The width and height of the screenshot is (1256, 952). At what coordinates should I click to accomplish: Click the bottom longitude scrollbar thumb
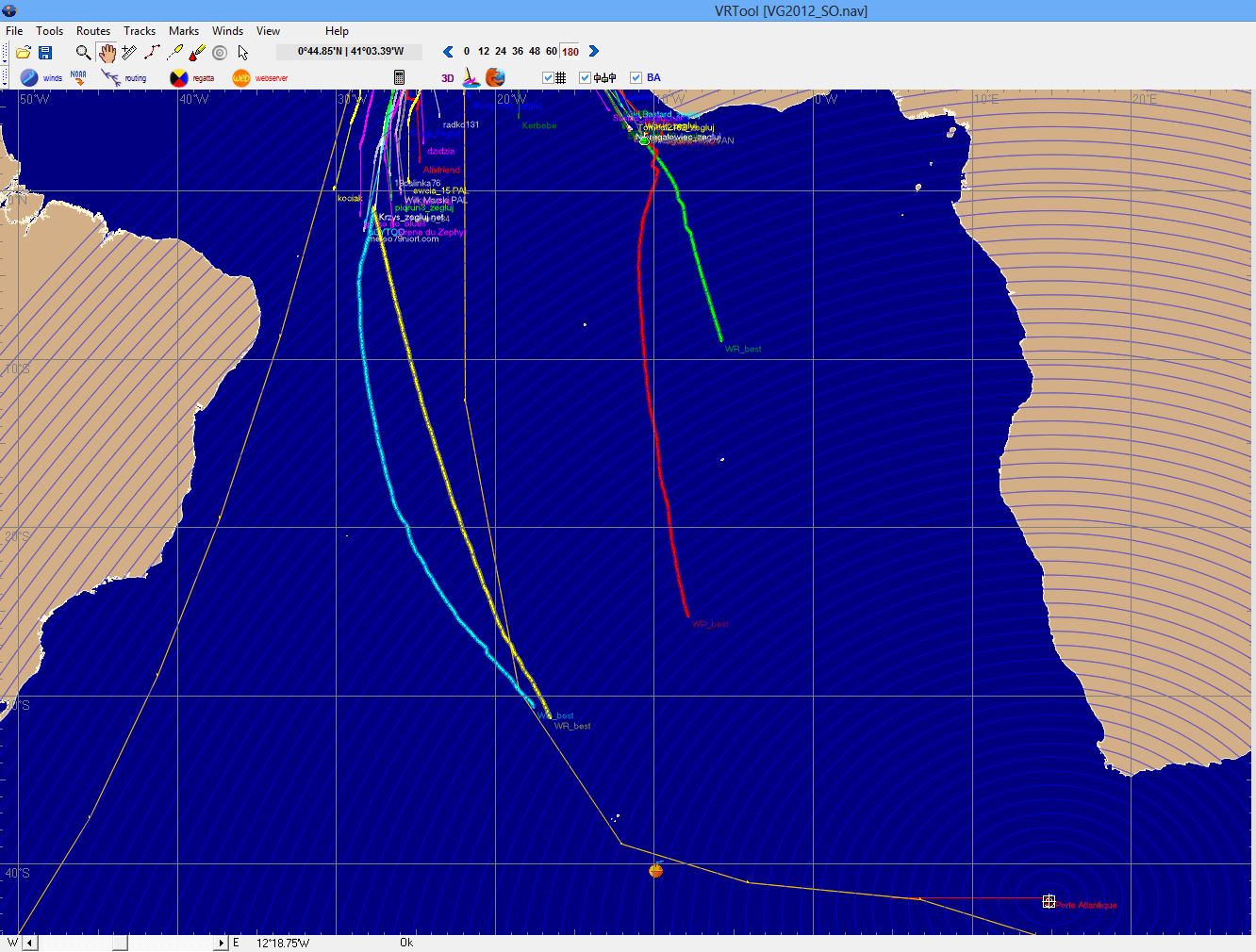[x=120, y=943]
